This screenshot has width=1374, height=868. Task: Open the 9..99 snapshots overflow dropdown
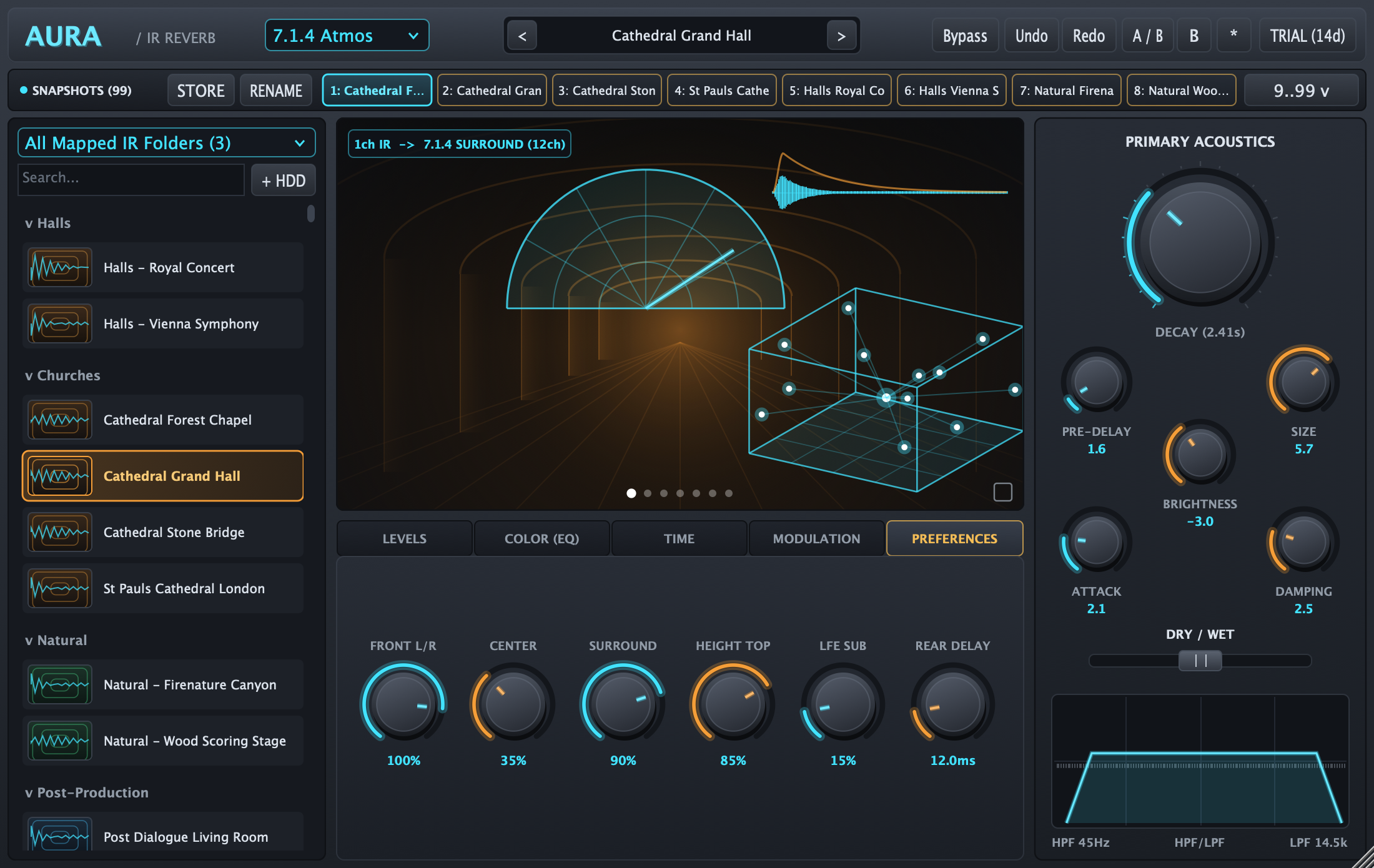coord(1301,91)
